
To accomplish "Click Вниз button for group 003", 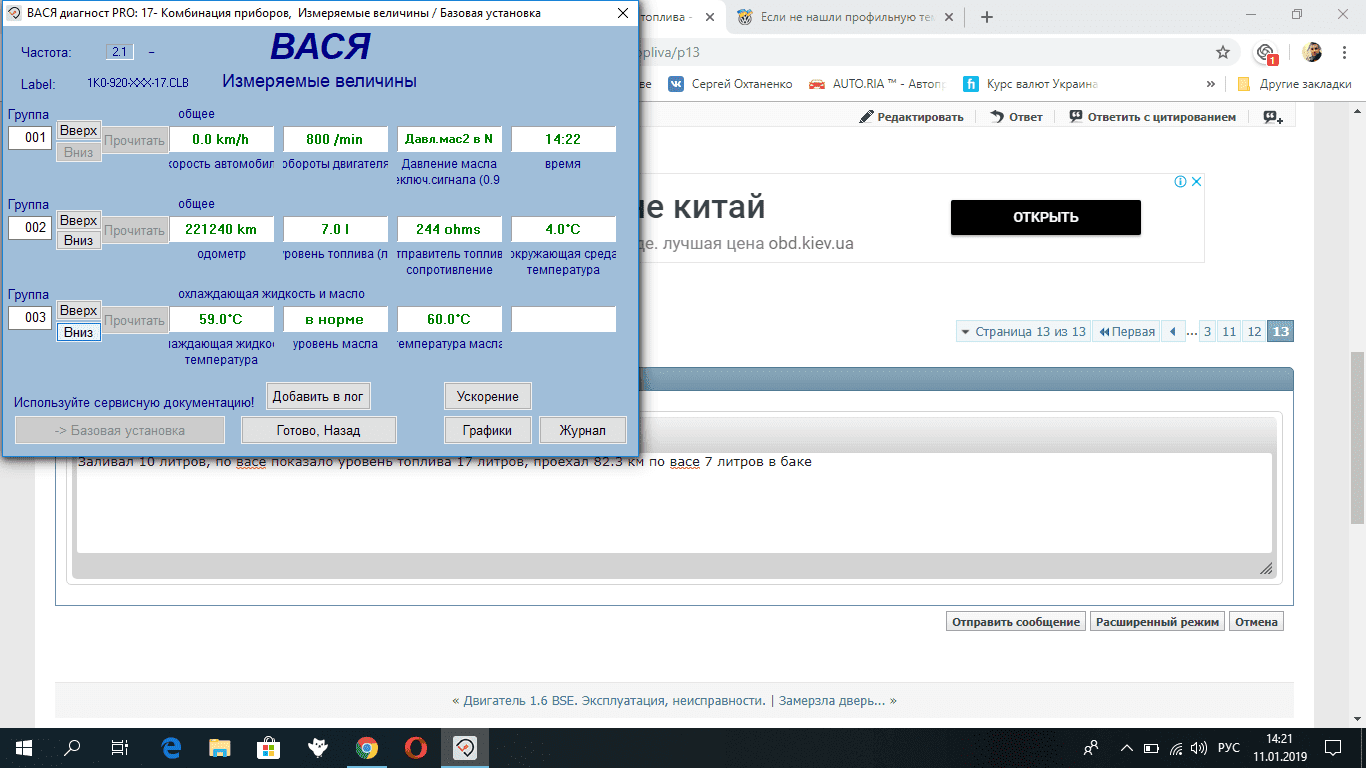I will (78, 332).
